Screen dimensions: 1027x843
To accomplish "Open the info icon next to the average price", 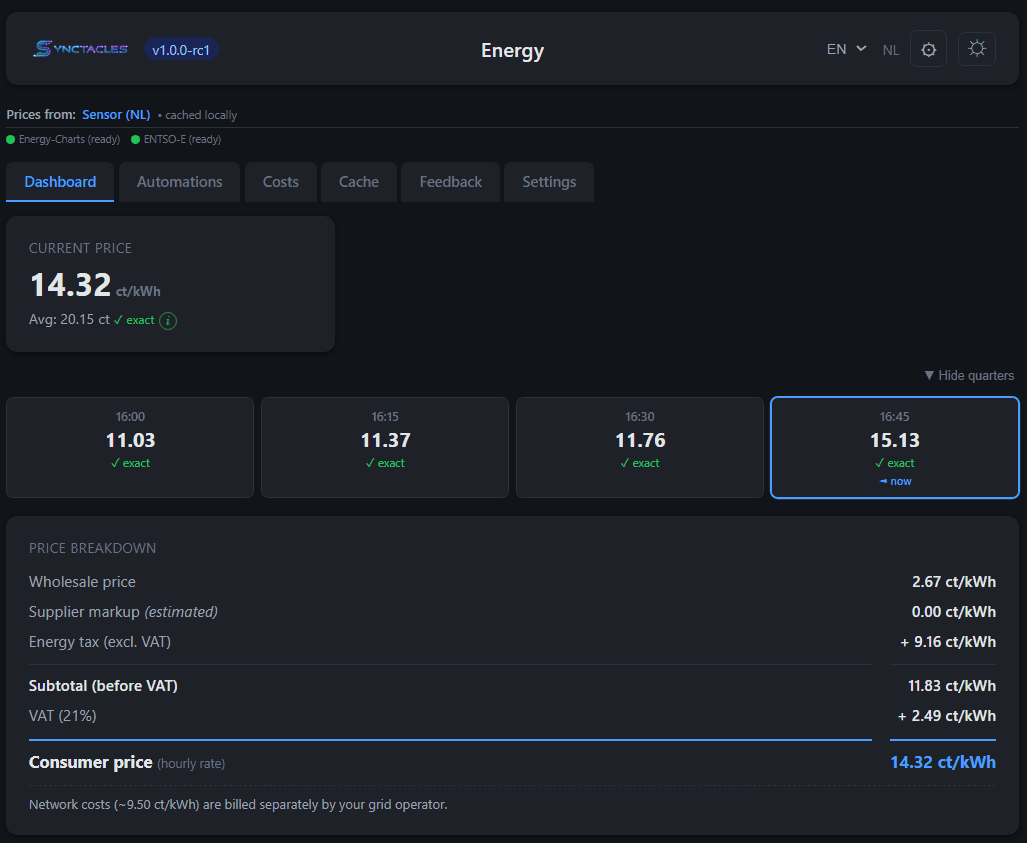I will (167, 320).
